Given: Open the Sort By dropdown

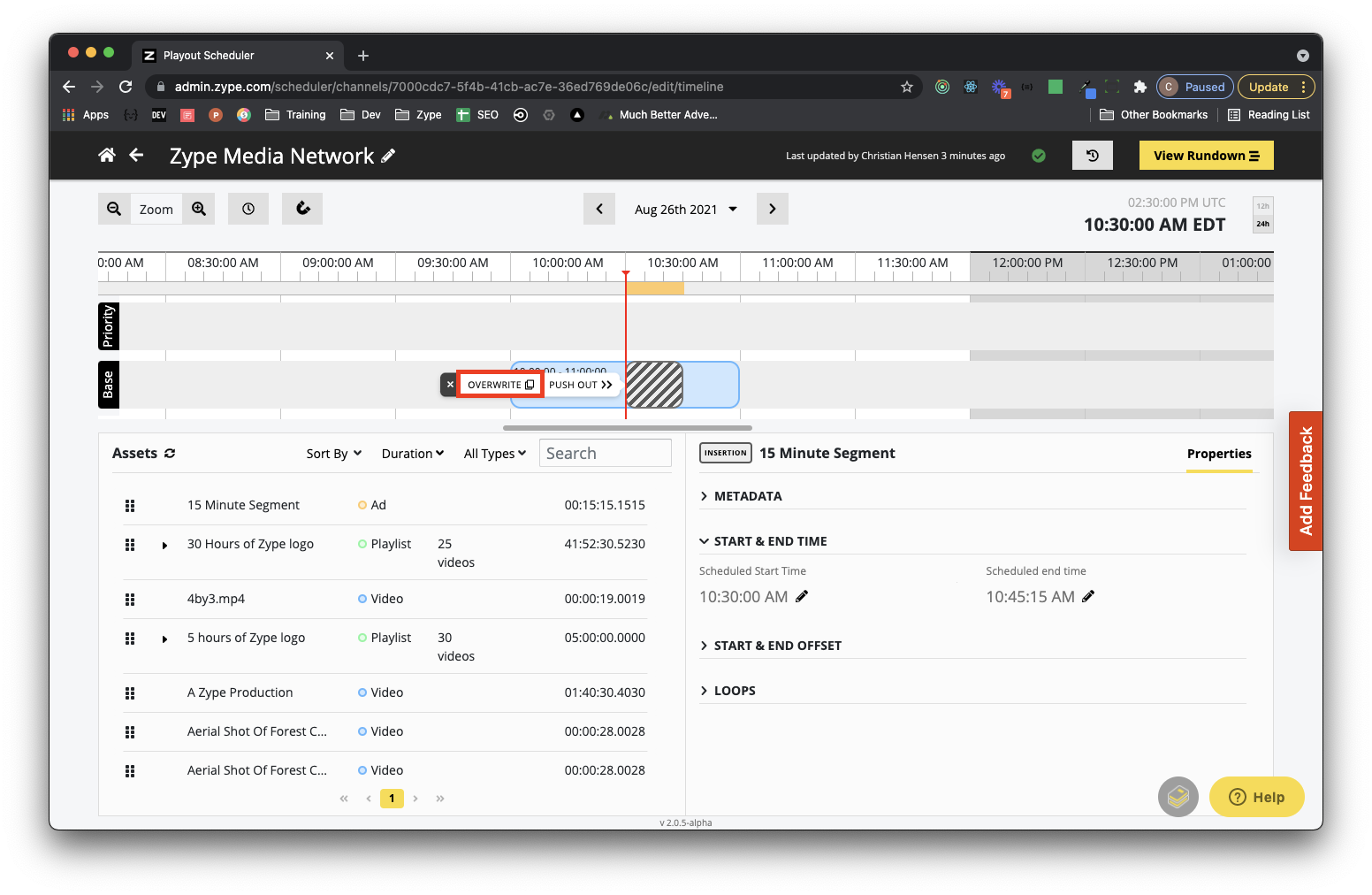Looking at the screenshot, I should [334, 454].
